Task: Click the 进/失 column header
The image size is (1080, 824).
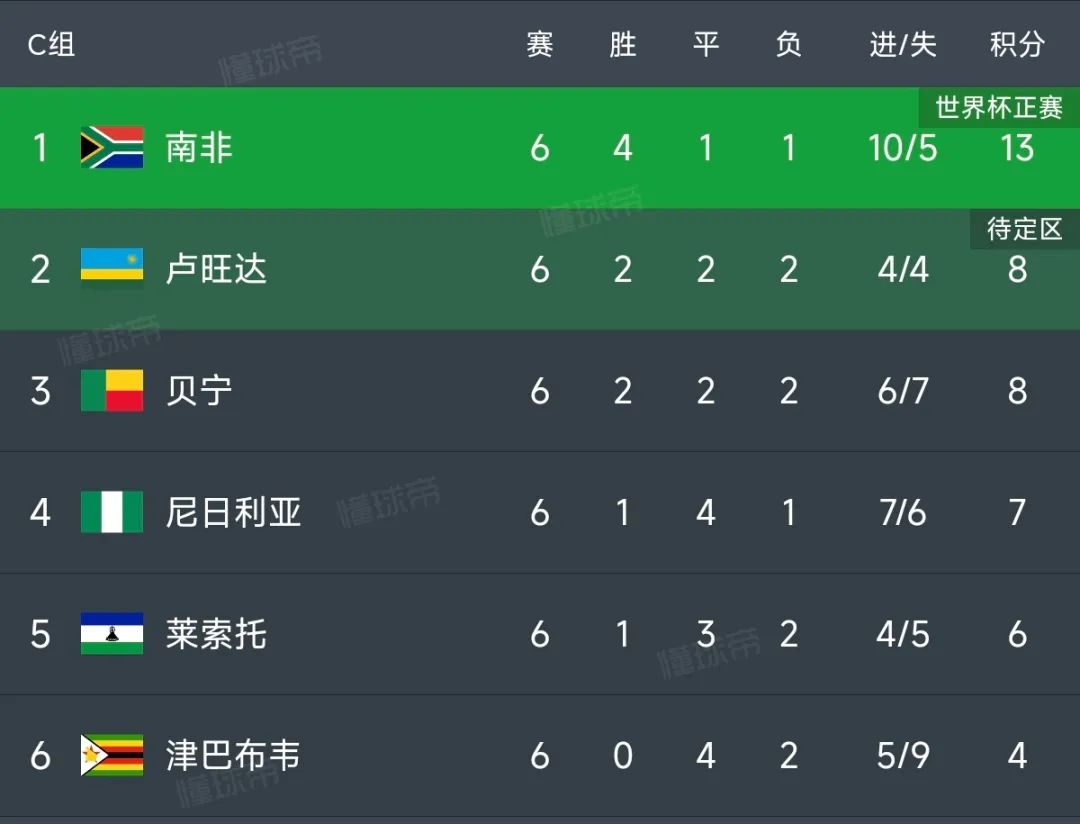Action: coord(902,44)
